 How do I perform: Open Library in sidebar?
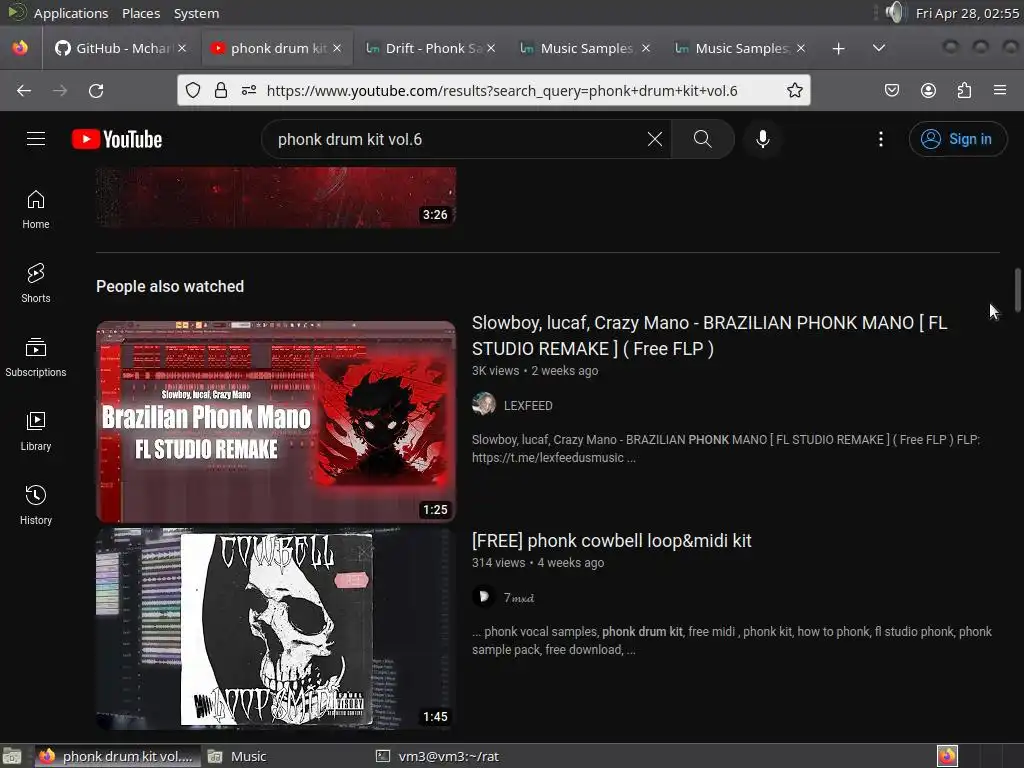pos(36,431)
